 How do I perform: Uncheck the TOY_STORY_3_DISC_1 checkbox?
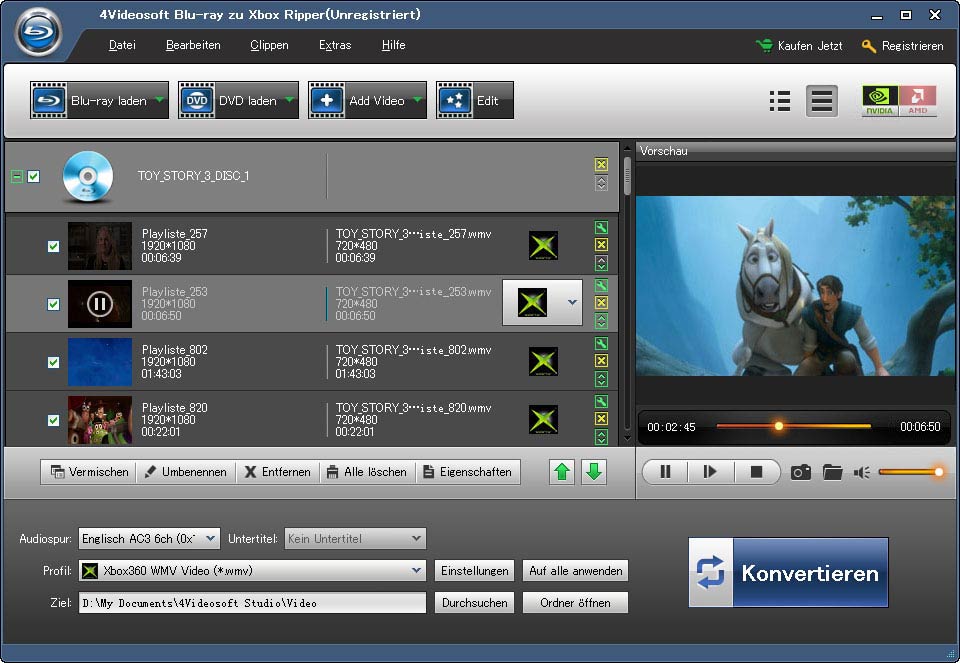[34, 177]
